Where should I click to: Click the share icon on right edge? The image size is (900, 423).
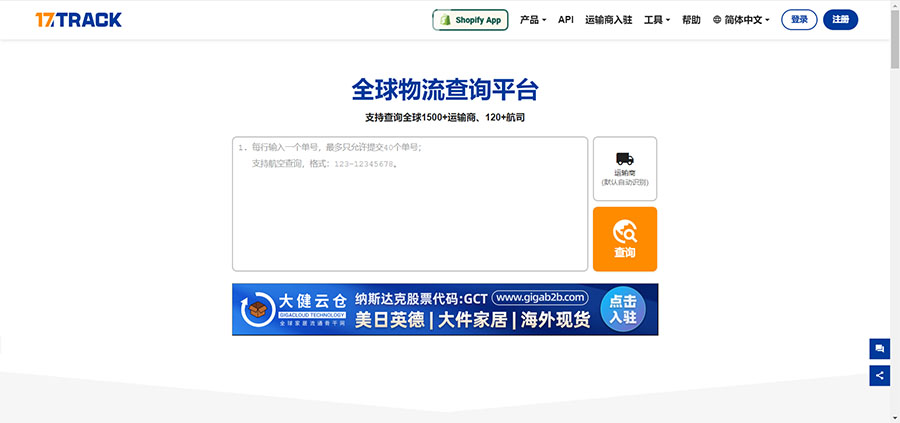point(880,376)
